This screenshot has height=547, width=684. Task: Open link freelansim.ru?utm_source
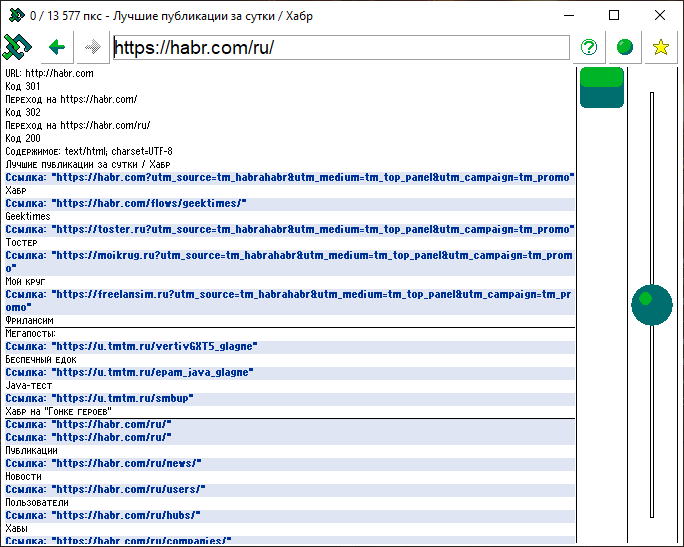pos(290,301)
